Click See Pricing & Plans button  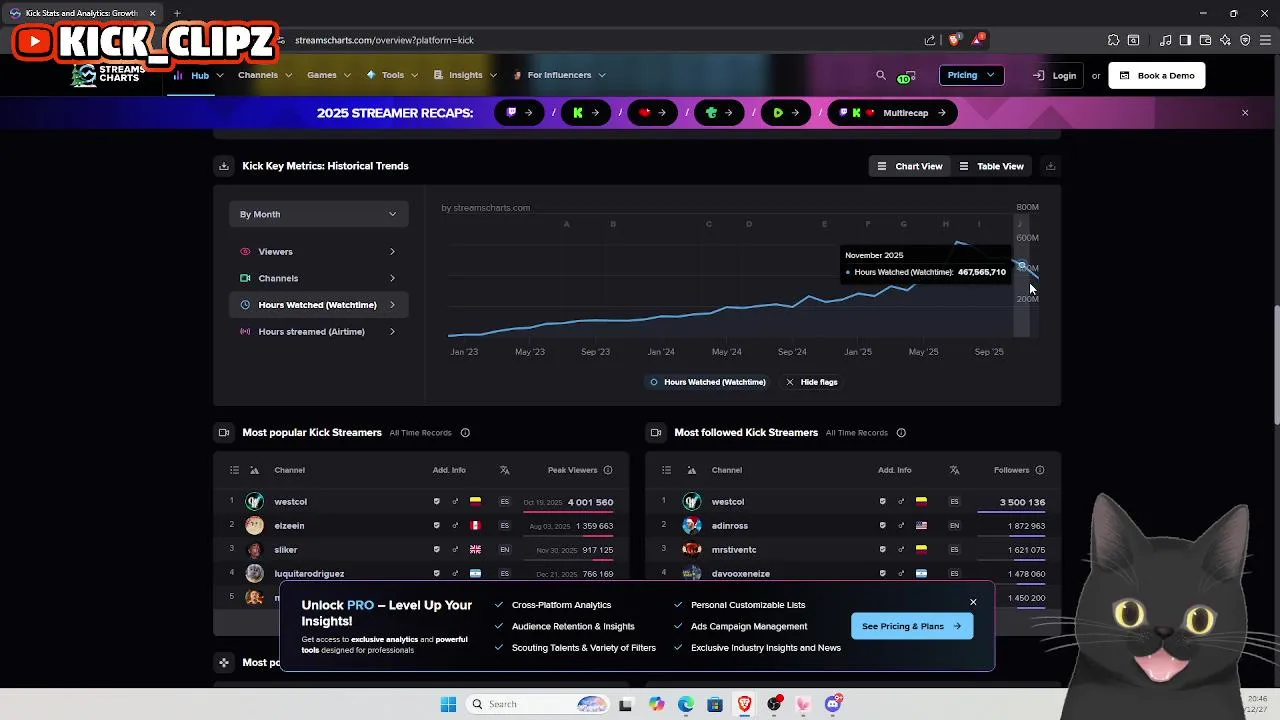pos(911,626)
